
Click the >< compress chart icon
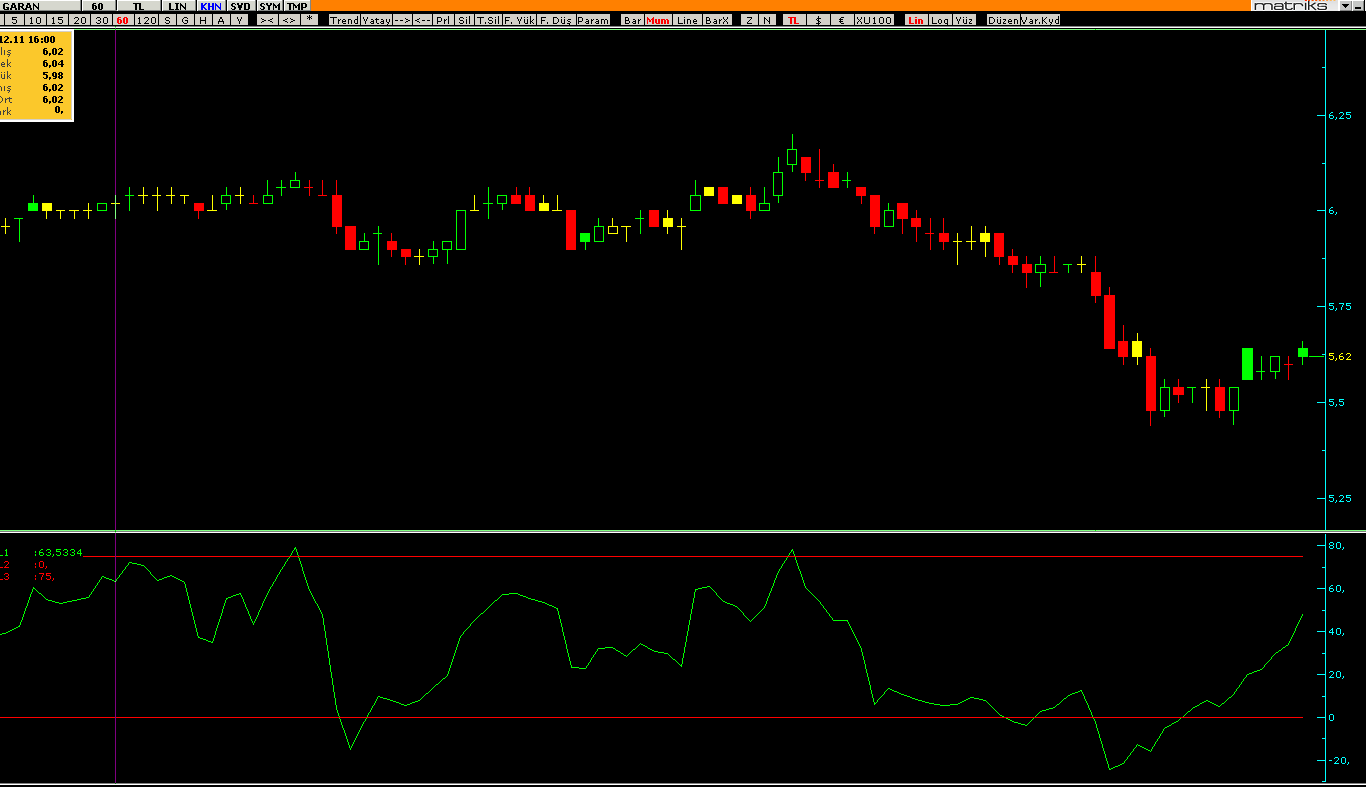pos(267,20)
